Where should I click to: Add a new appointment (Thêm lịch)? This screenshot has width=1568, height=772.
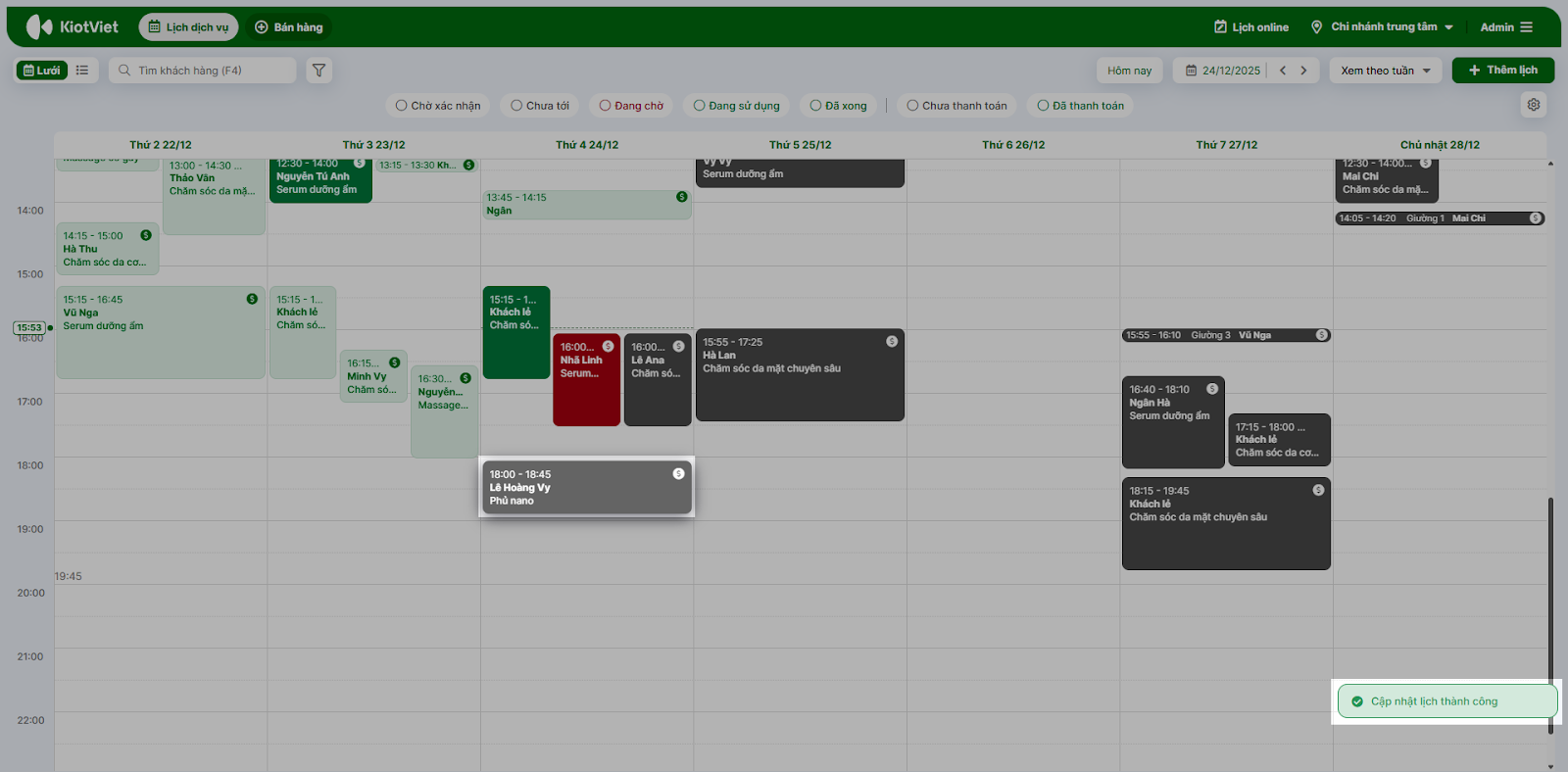click(1503, 71)
